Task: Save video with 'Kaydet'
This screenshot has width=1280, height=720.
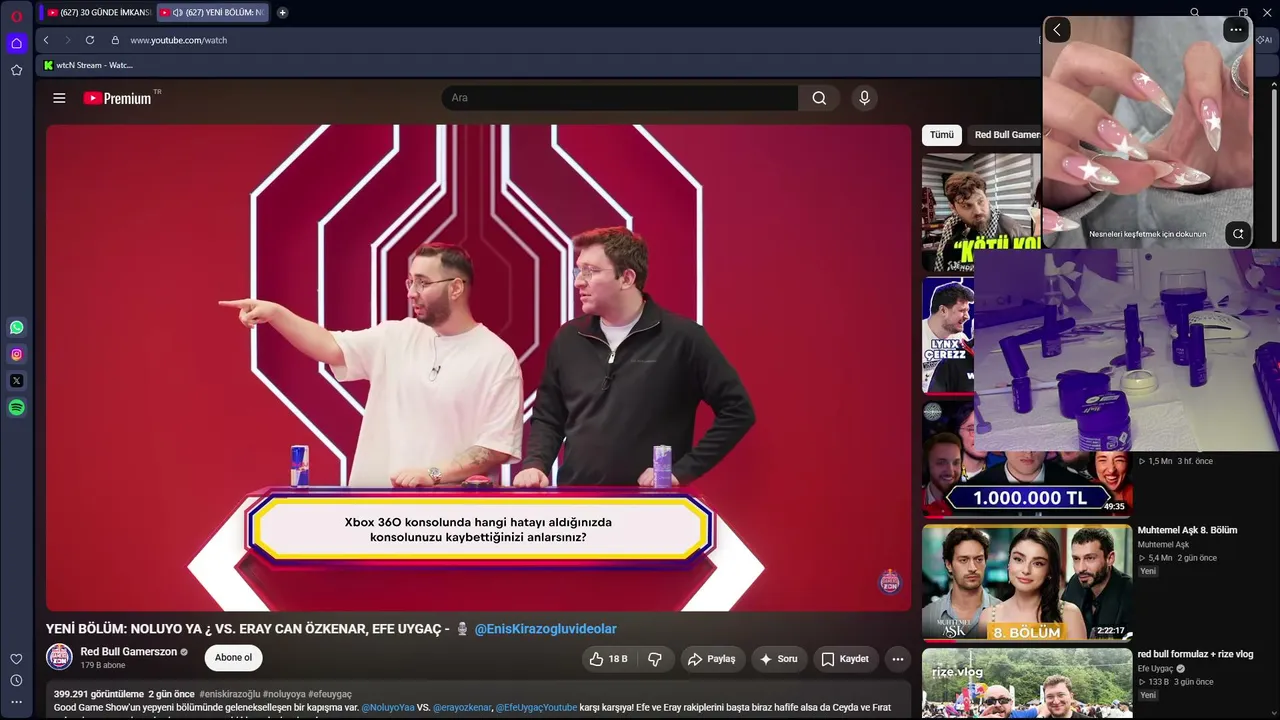Action: click(845, 659)
